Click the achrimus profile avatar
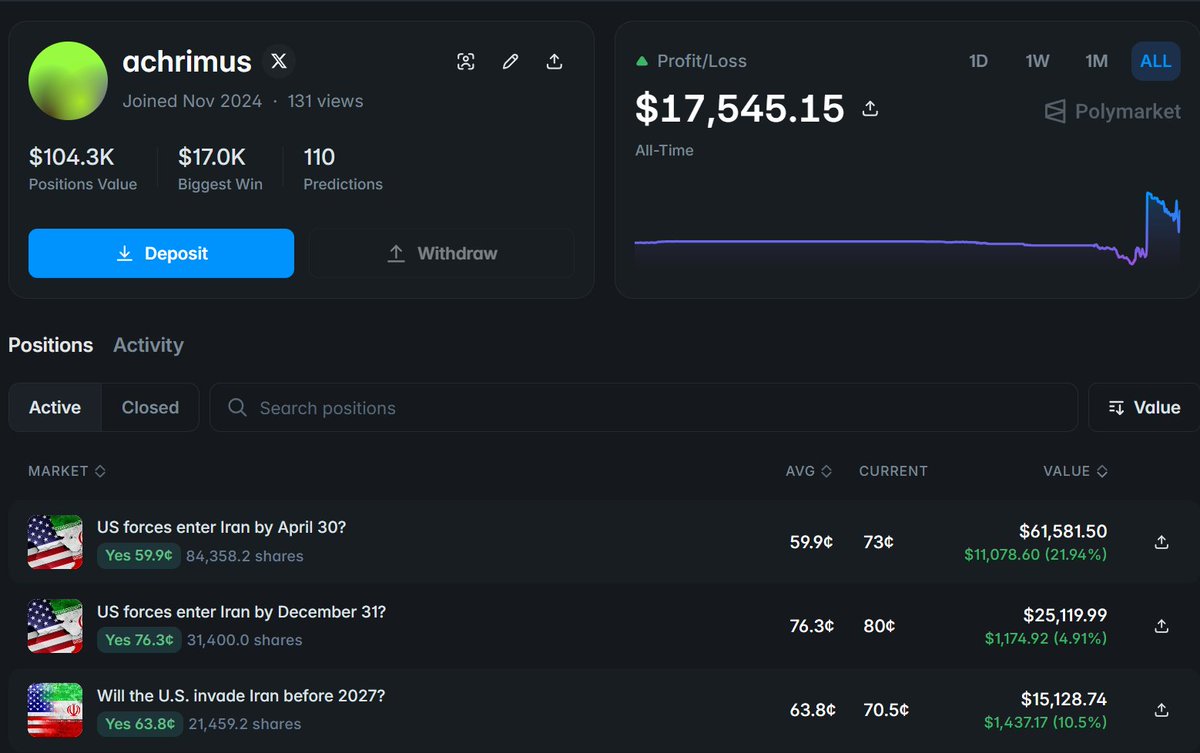Image resolution: width=1200 pixels, height=753 pixels. 68,82
